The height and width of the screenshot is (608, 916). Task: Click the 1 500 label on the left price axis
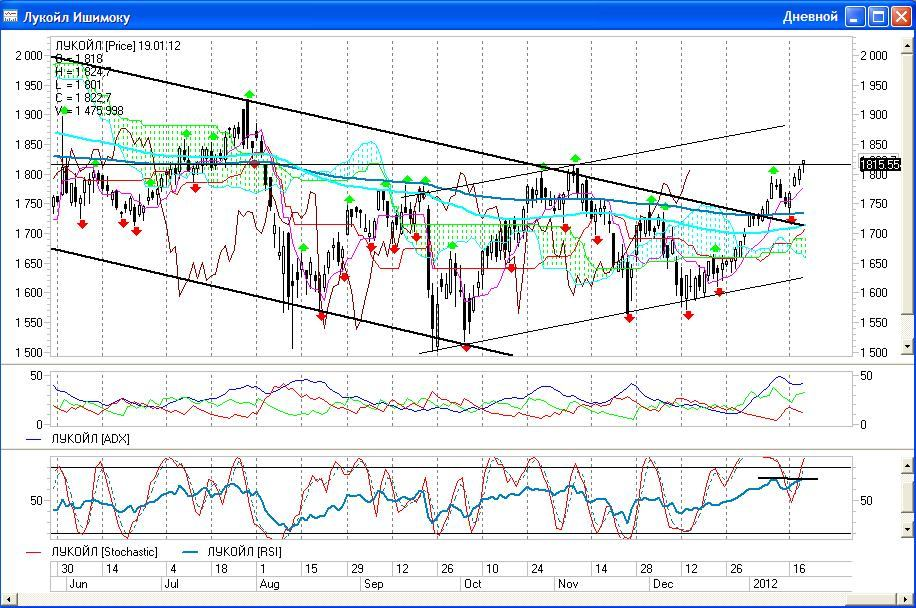click(x=29, y=352)
